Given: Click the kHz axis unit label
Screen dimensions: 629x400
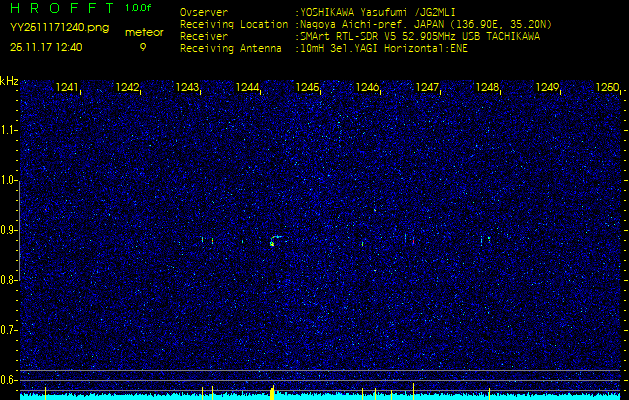Looking at the screenshot, I should 9,81.
